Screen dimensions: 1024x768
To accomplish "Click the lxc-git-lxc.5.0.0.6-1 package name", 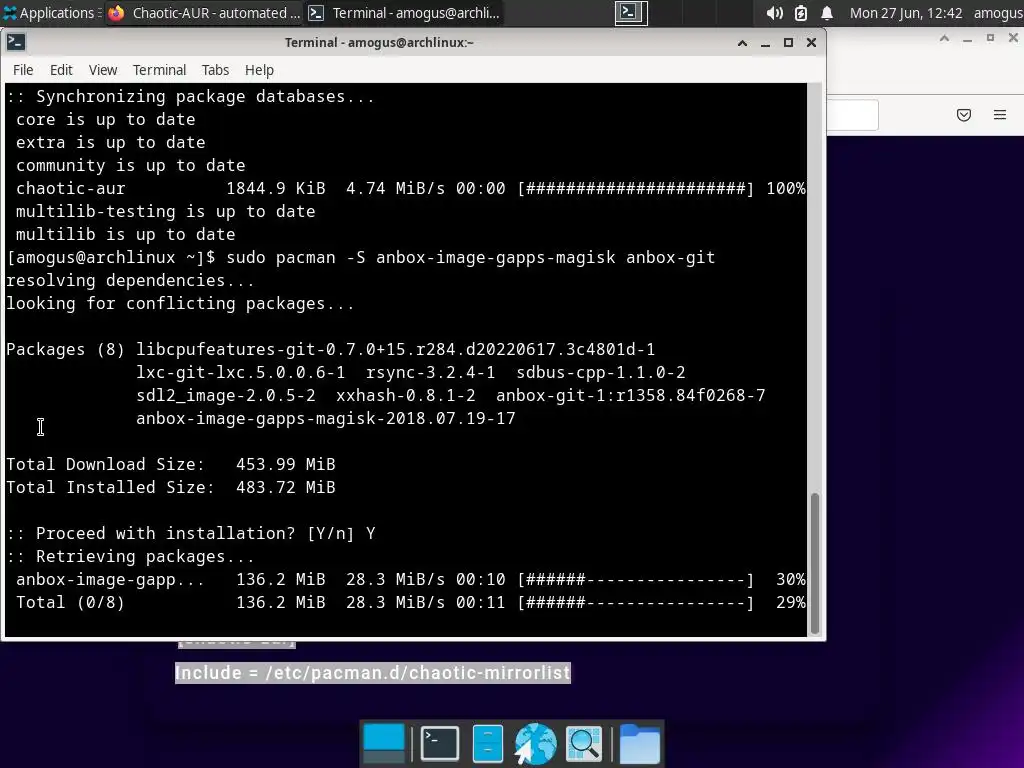I will click(x=240, y=372).
